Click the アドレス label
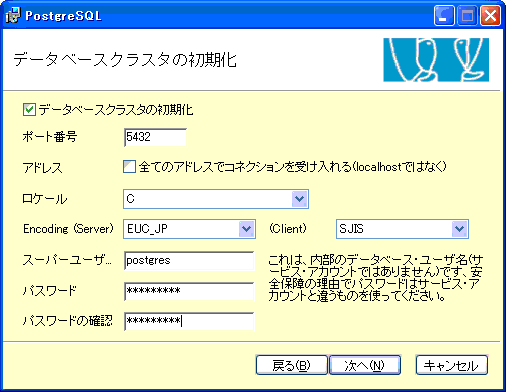This screenshot has height=392, width=506. pyautogui.click(x=42, y=167)
